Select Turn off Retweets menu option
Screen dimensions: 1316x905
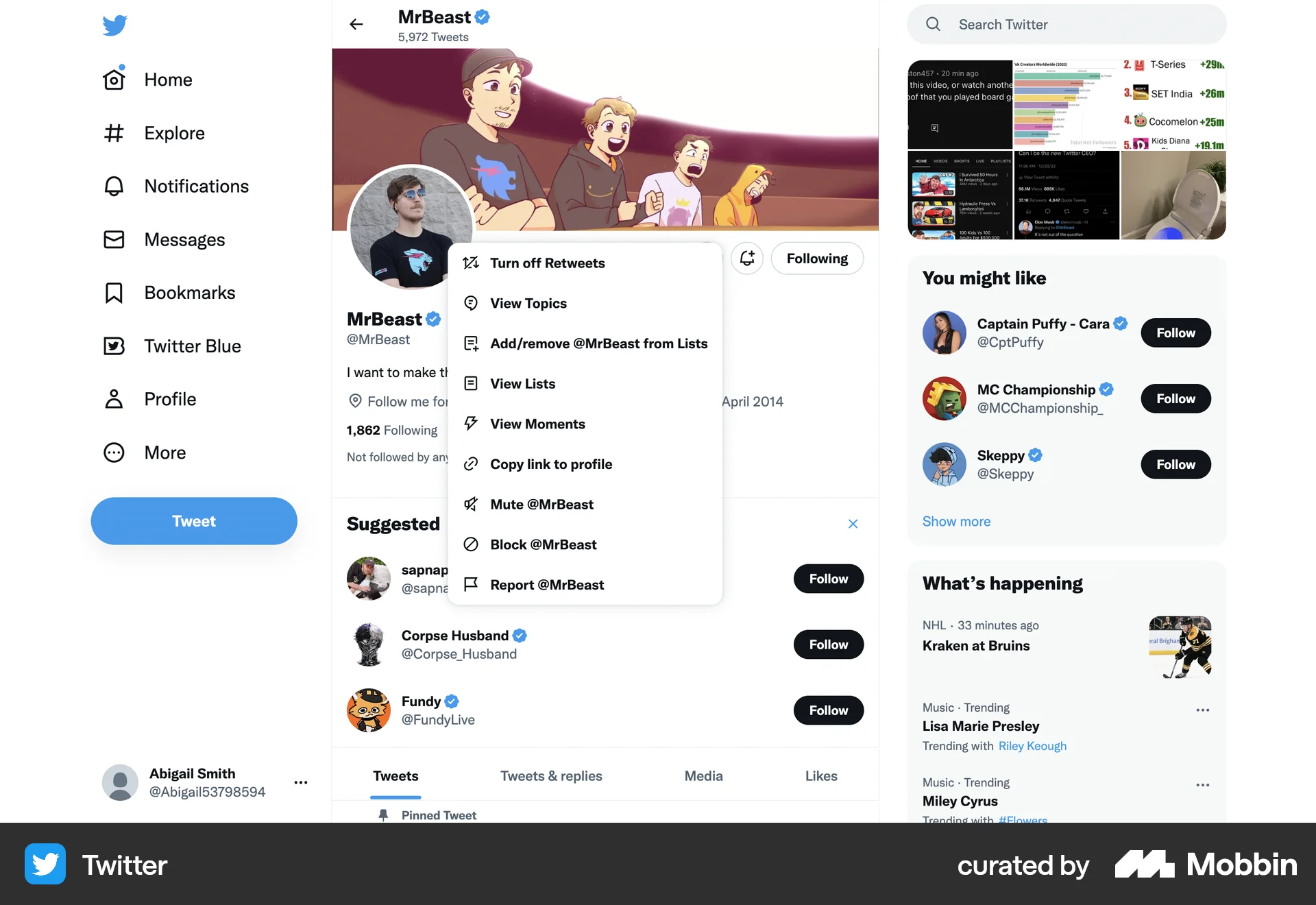585,263
